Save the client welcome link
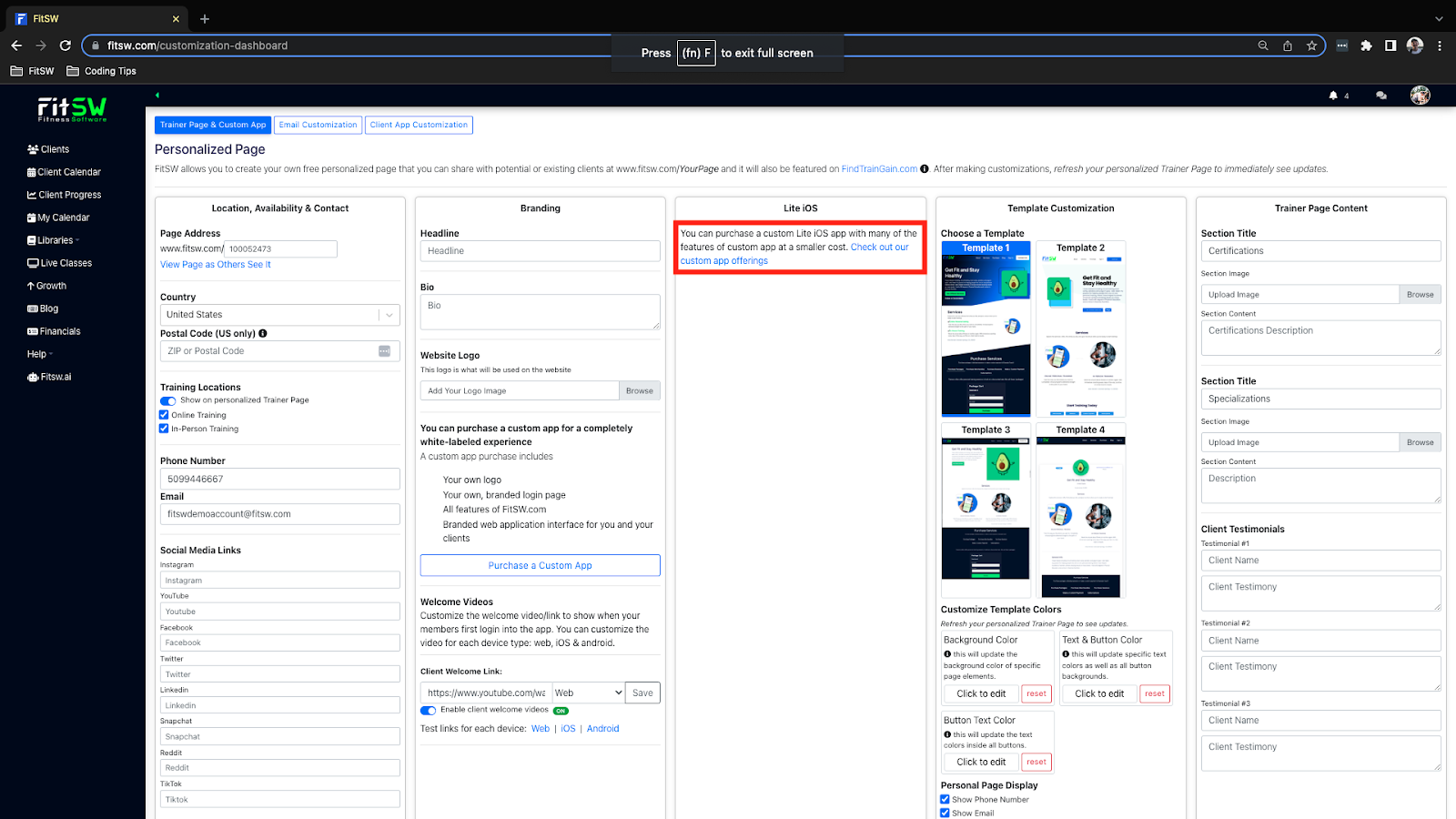The width and height of the screenshot is (1456, 819). [642, 693]
